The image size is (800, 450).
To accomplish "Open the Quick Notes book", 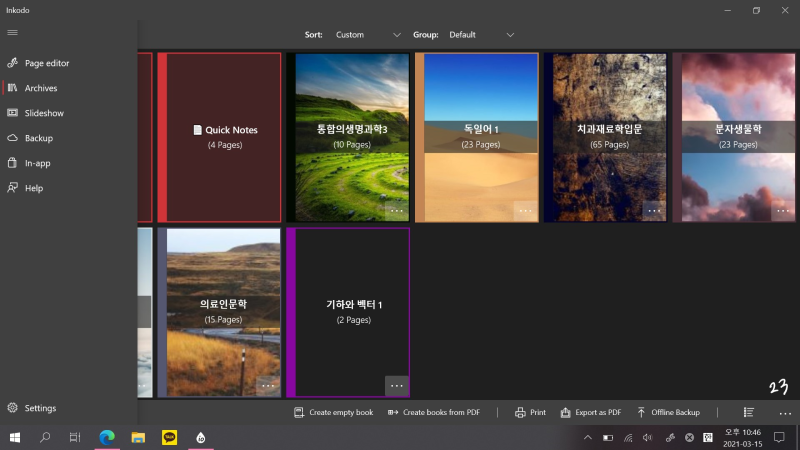I will coord(219,137).
